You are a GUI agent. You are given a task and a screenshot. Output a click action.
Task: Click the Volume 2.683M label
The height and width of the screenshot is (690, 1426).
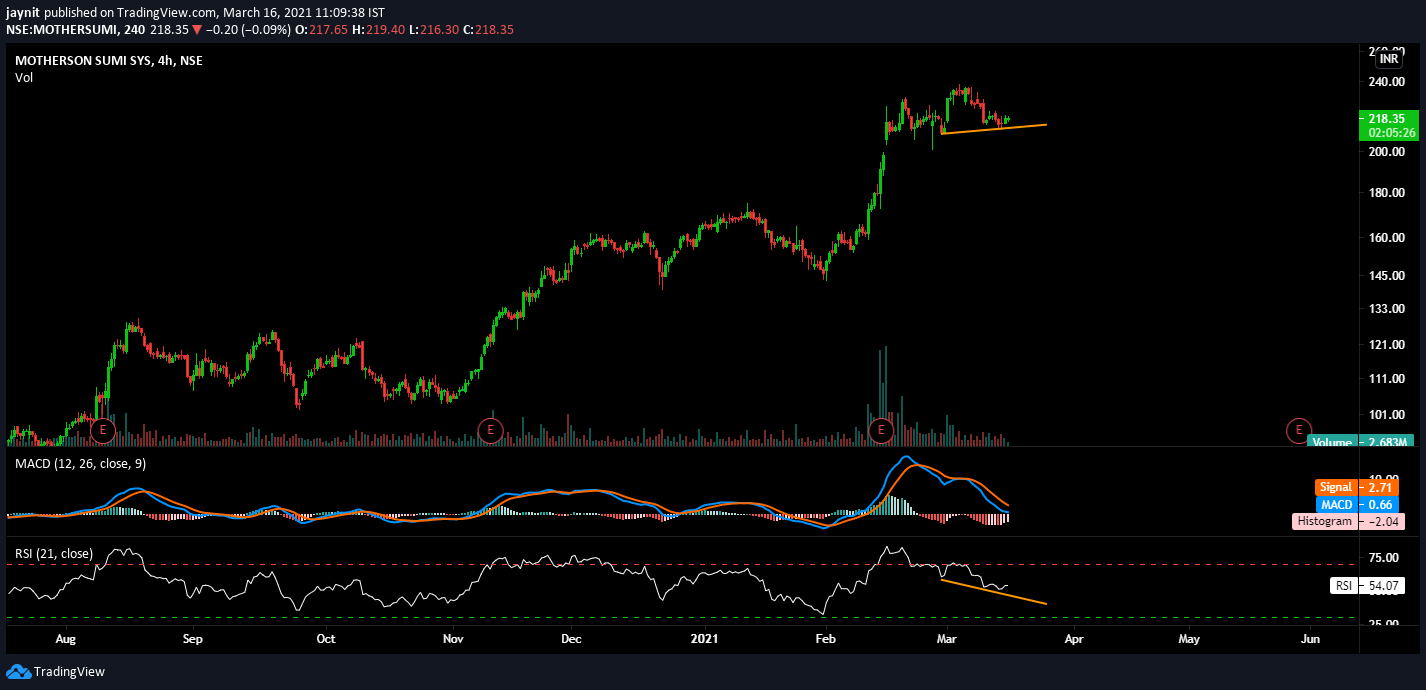[1362, 442]
